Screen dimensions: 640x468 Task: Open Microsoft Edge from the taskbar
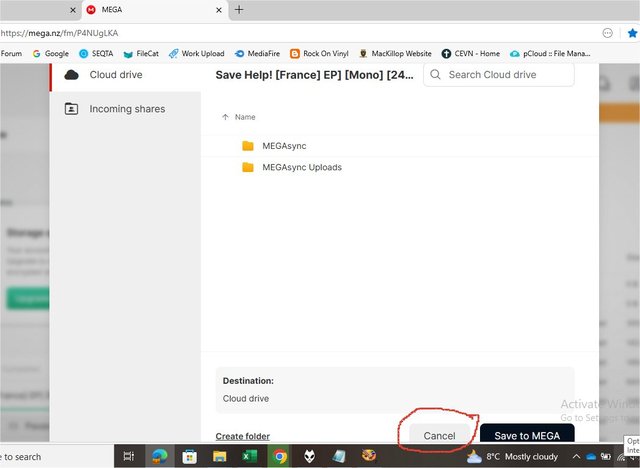(160, 456)
